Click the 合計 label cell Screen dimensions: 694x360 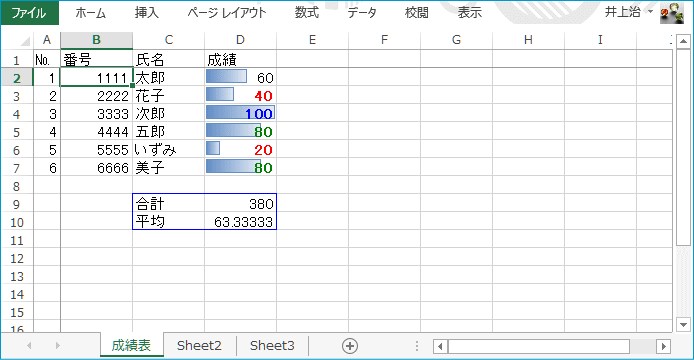(x=169, y=204)
